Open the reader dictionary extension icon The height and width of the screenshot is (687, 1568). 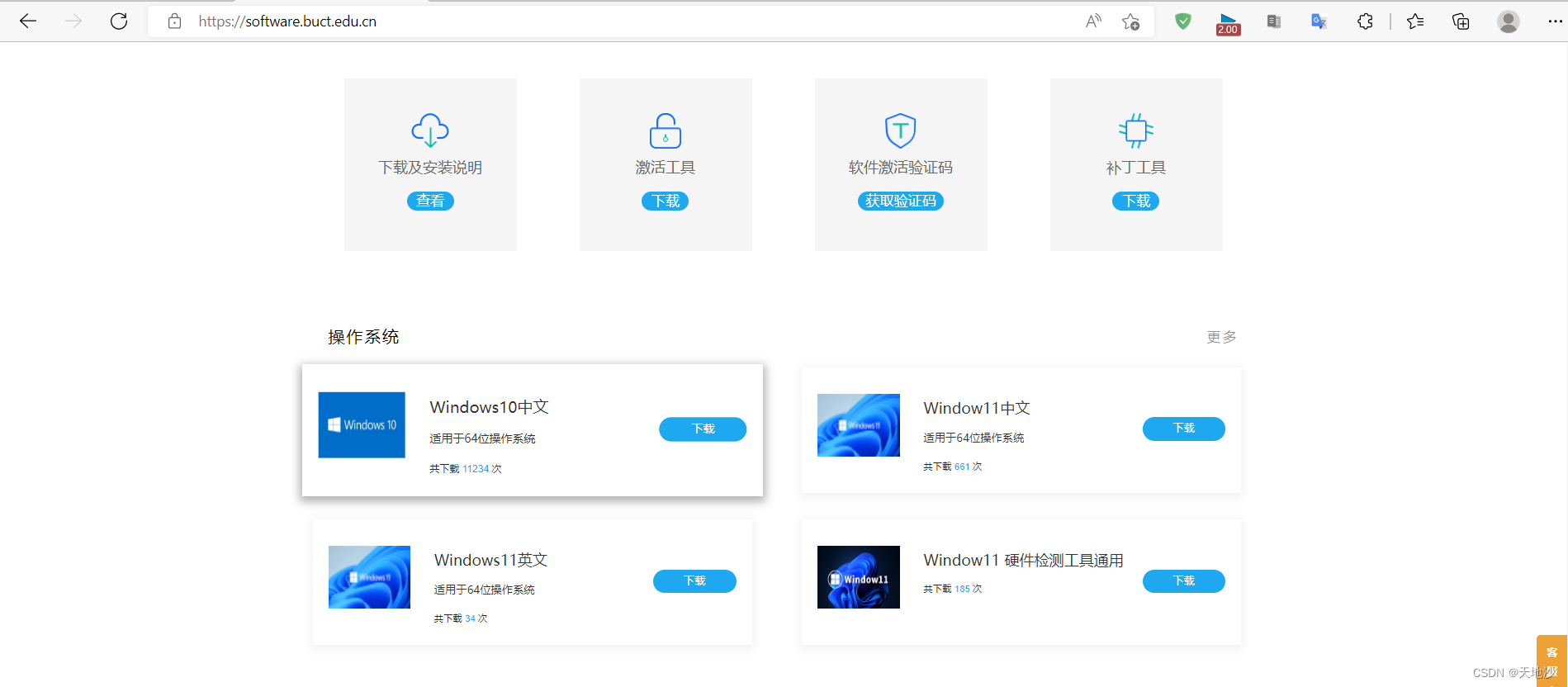[x=1274, y=21]
